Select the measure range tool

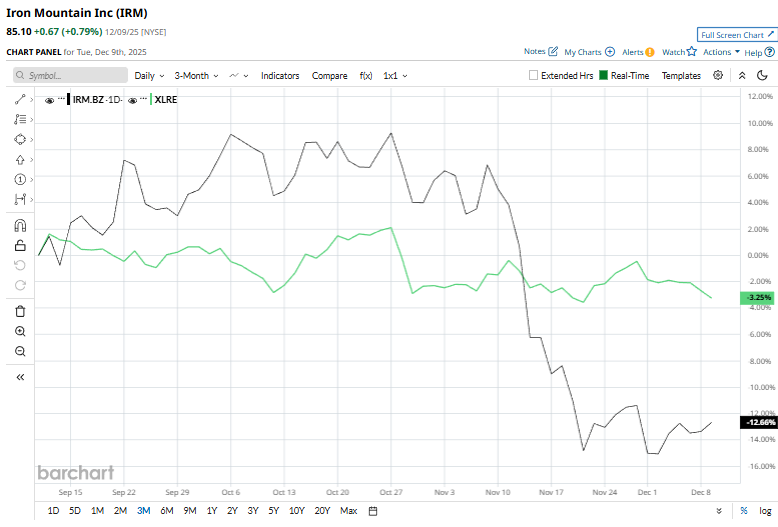(20, 199)
